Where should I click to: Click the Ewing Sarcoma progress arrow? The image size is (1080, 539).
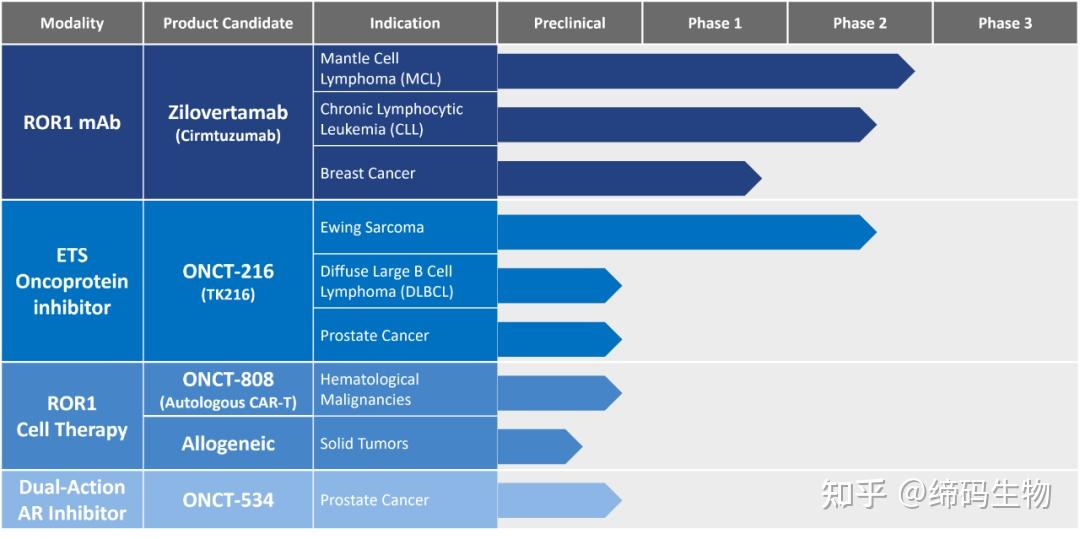pos(680,232)
